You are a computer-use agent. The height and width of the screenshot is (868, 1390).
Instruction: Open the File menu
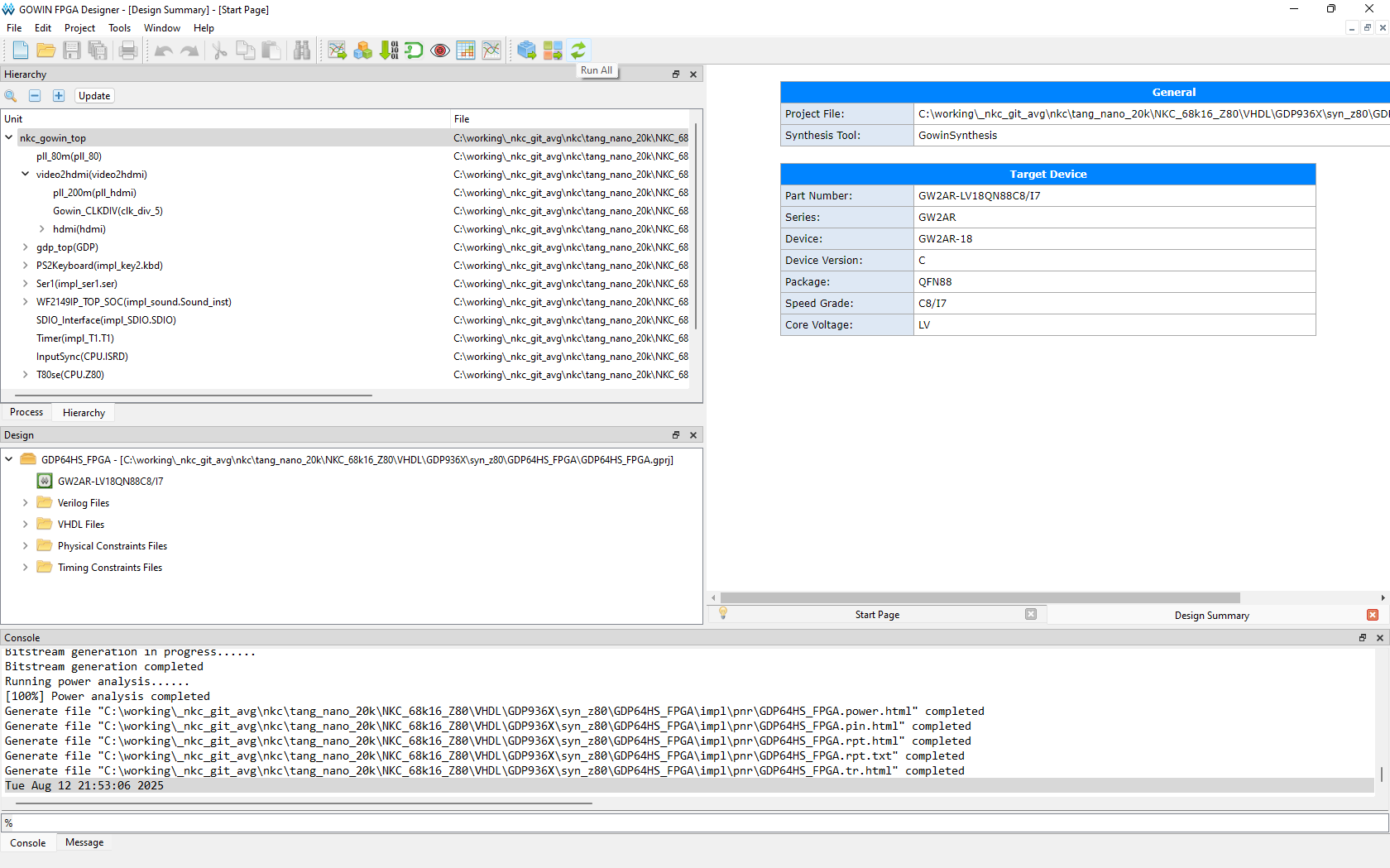(14, 28)
